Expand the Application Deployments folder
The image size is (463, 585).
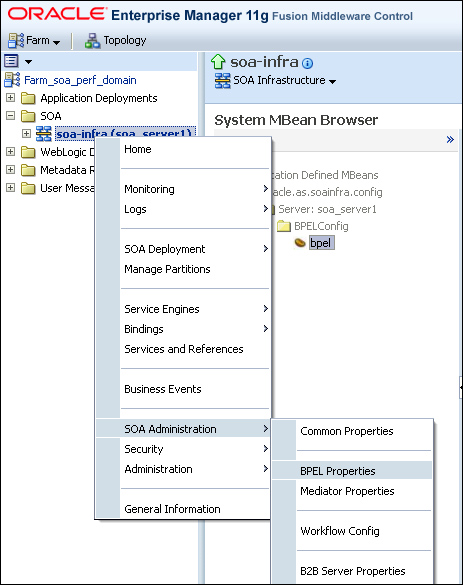pos(10,98)
